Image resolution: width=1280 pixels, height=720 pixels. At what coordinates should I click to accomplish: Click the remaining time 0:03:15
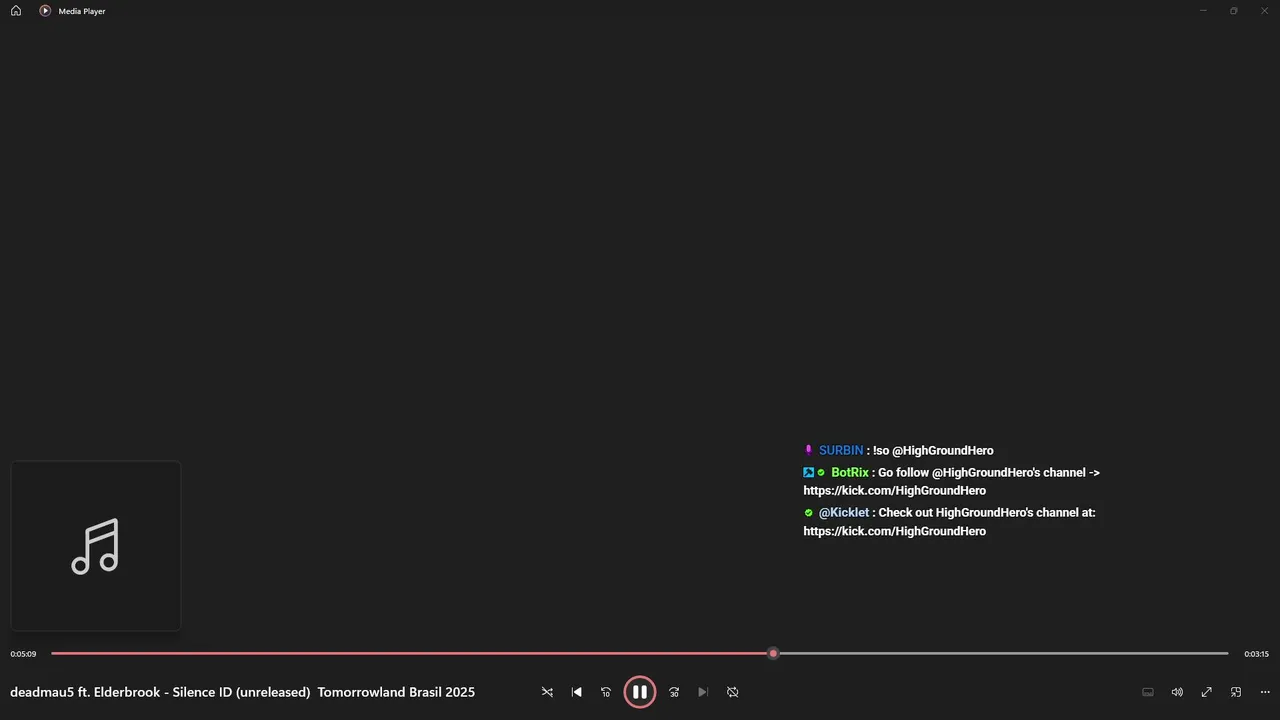coord(1256,654)
